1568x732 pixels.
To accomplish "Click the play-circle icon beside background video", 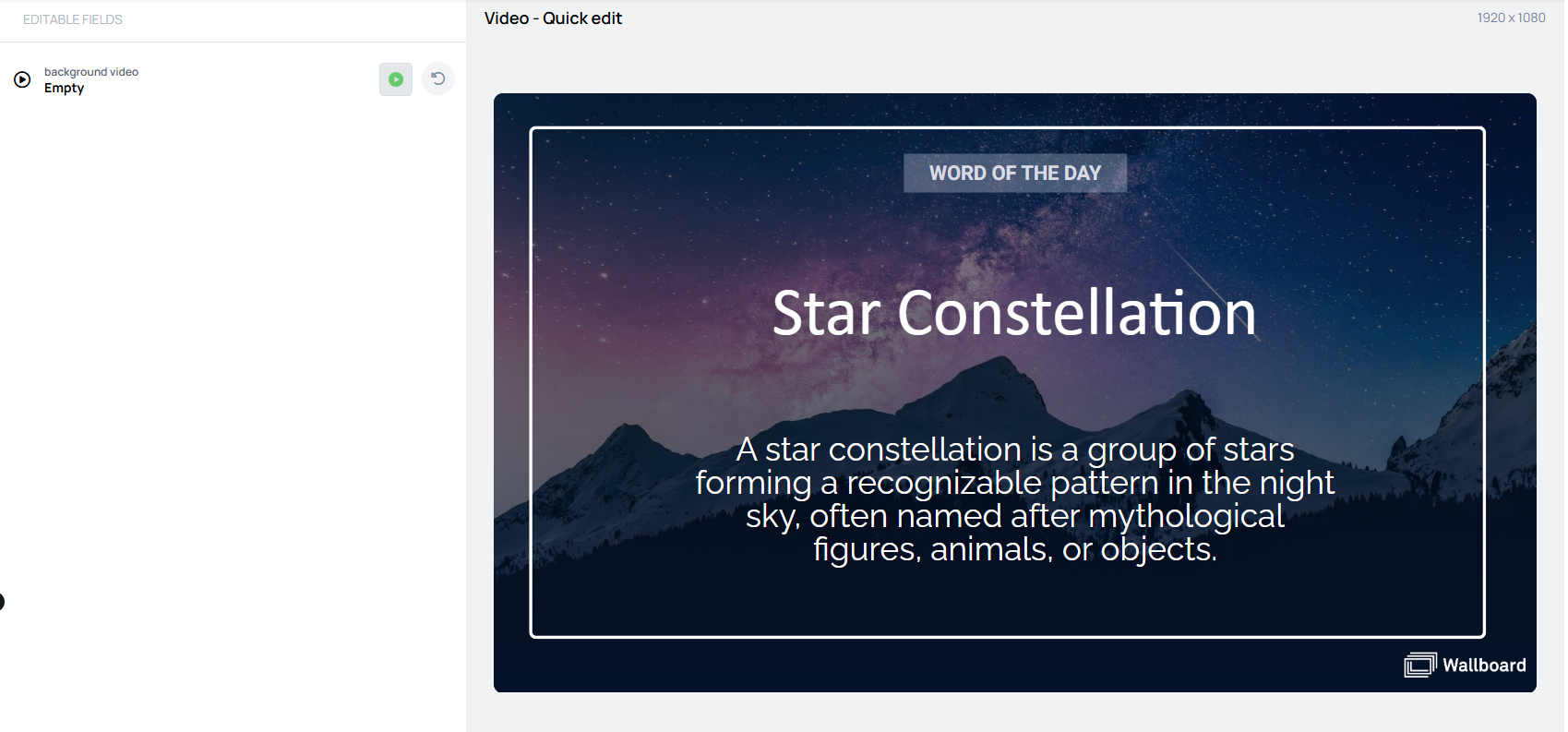I will click(22, 79).
